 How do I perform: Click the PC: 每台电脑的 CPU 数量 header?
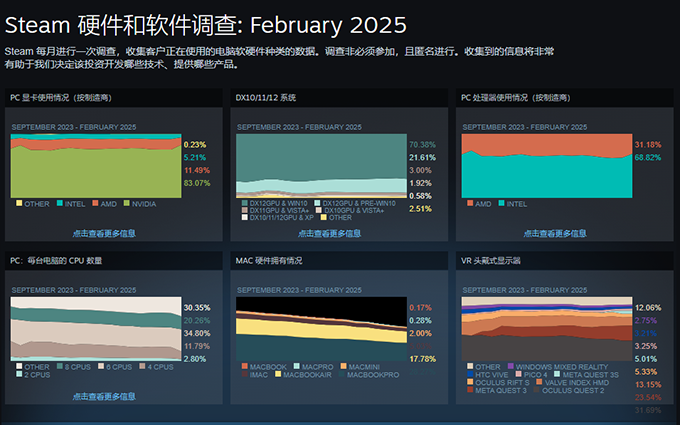coord(114,261)
